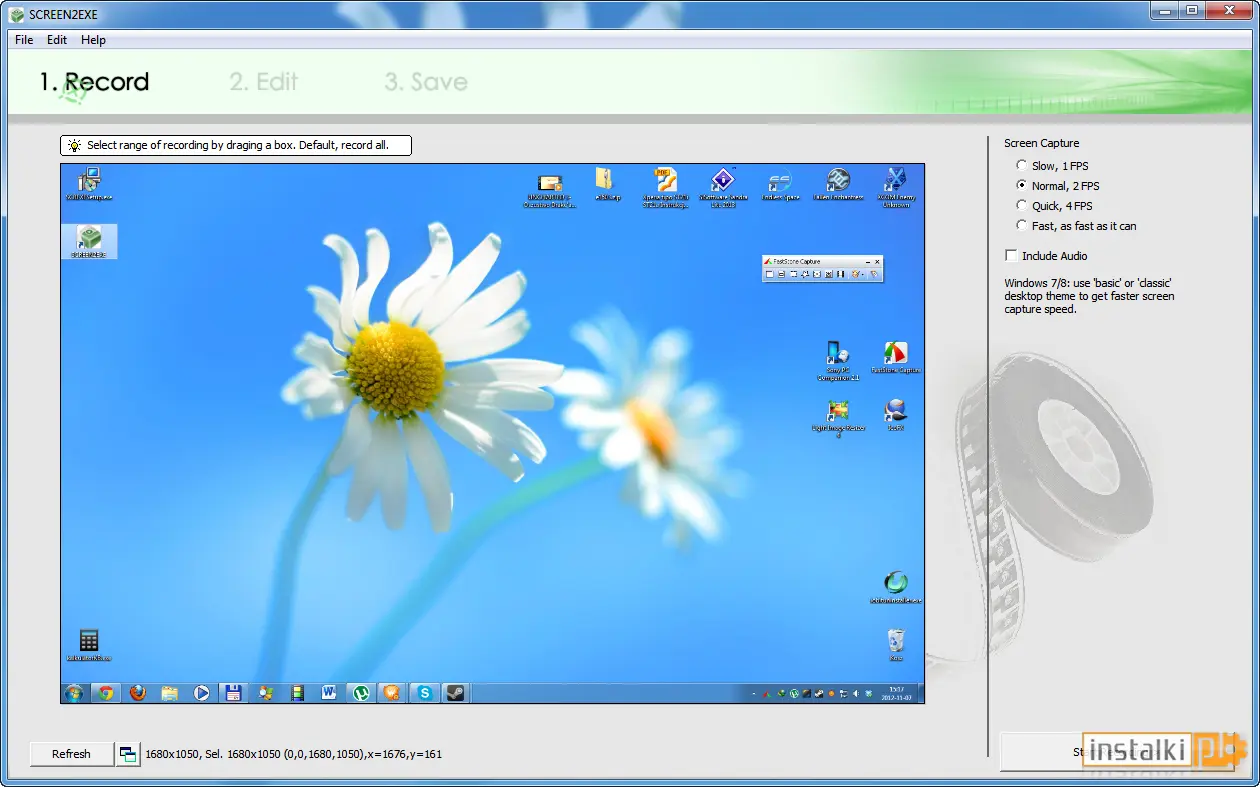Click the green swirl icon above the Recycle Bin
This screenshot has width=1260, height=787.
coord(896,582)
